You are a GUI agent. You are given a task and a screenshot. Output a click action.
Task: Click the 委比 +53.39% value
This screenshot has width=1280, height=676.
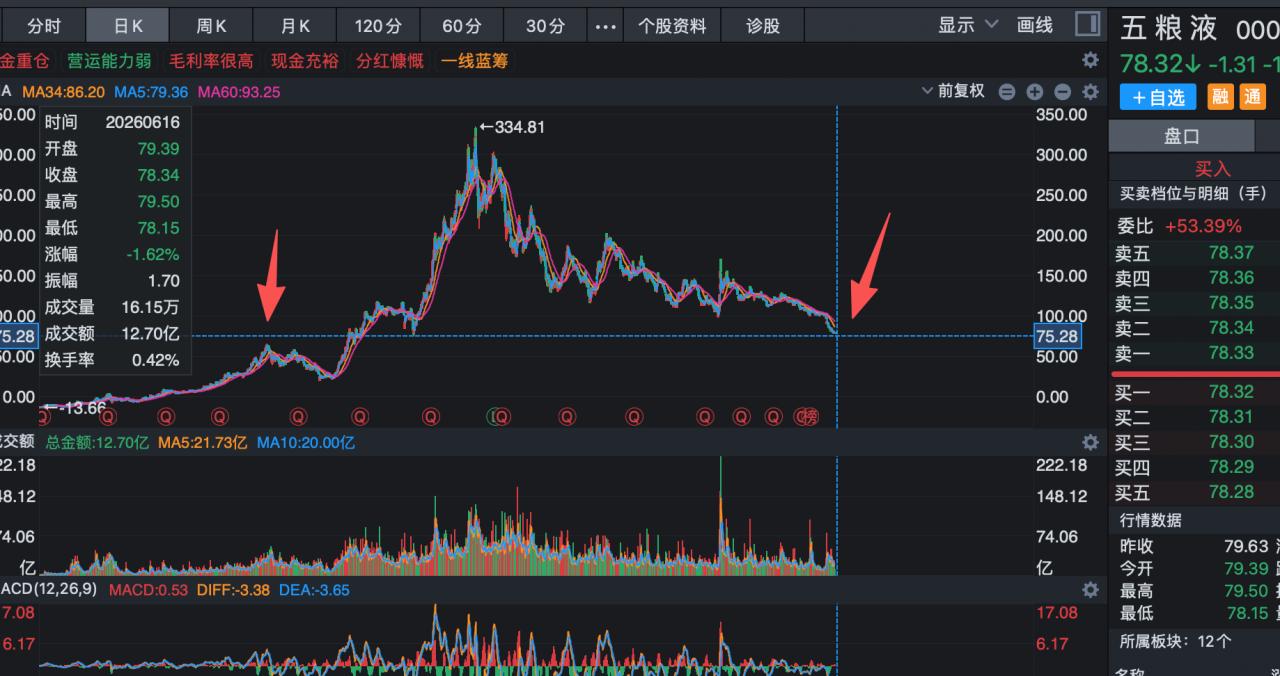coord(1203,226)
